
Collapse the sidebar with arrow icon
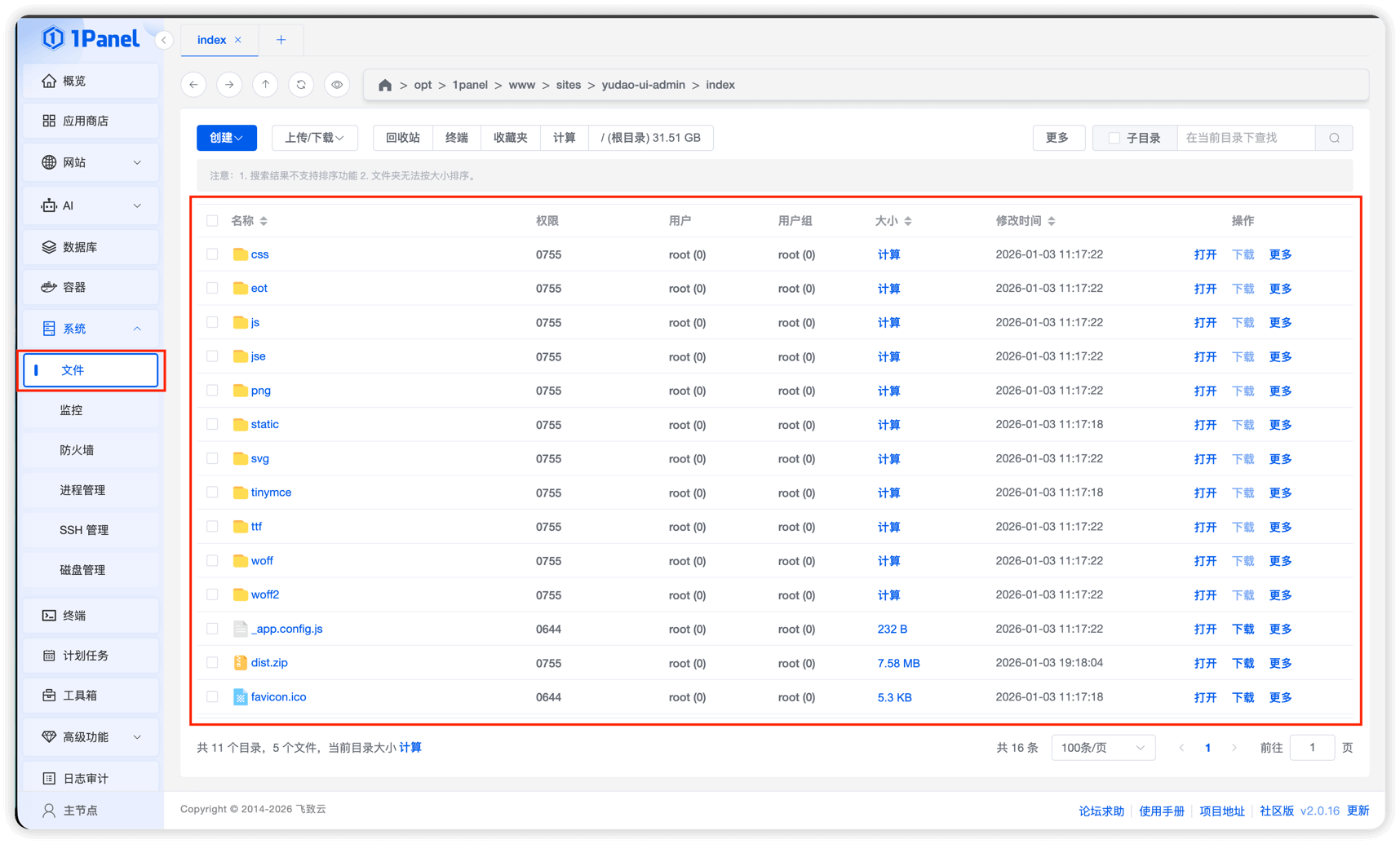click(164, 40)
